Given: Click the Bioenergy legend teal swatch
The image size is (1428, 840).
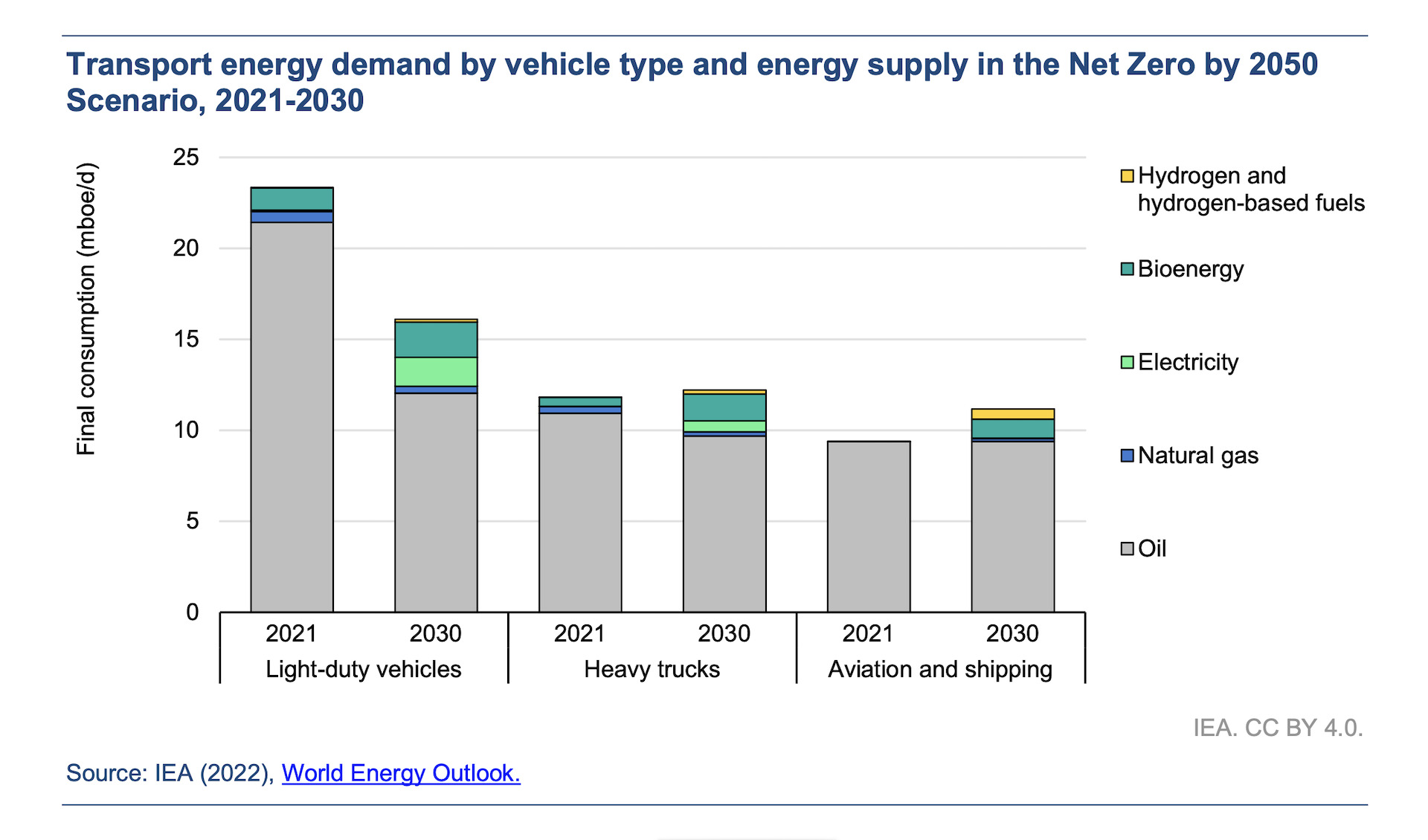Looking at the screenshot, I should point(1127,269).
